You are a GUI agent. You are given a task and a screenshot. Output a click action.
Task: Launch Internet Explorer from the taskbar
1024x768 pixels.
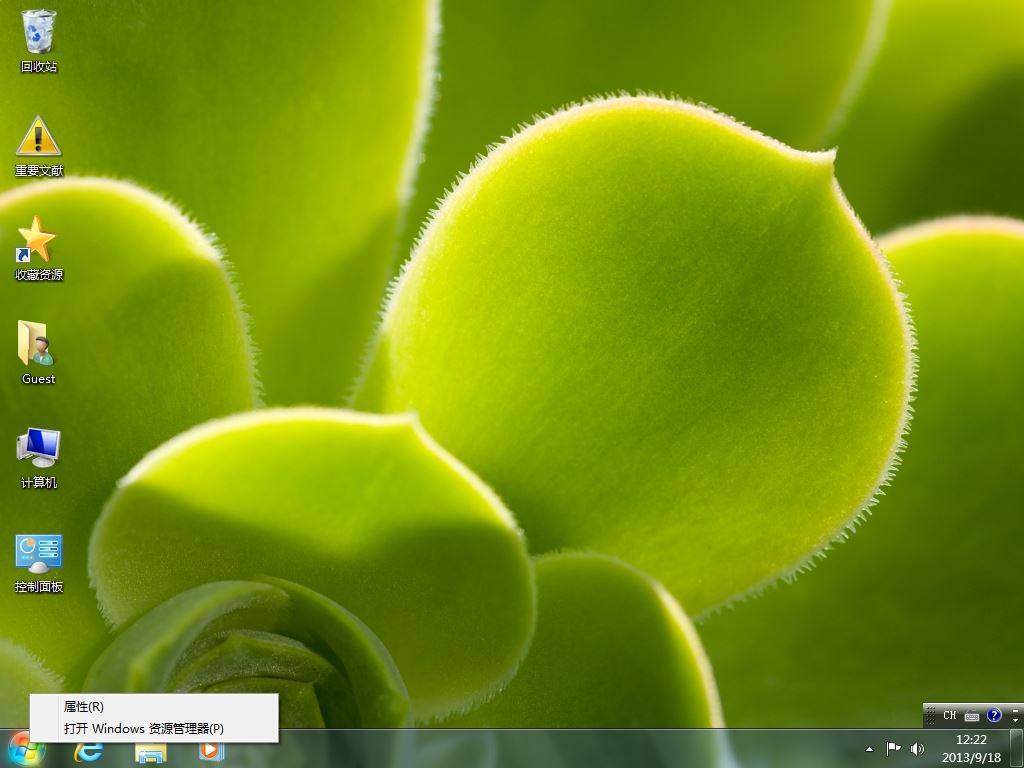pyautogui.click(x=88, y=750)
